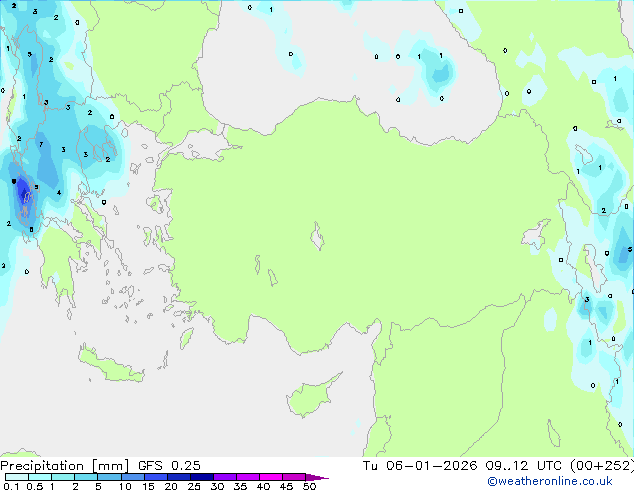Select the 30–35 mm purple legend box

(x=225, y=477)
